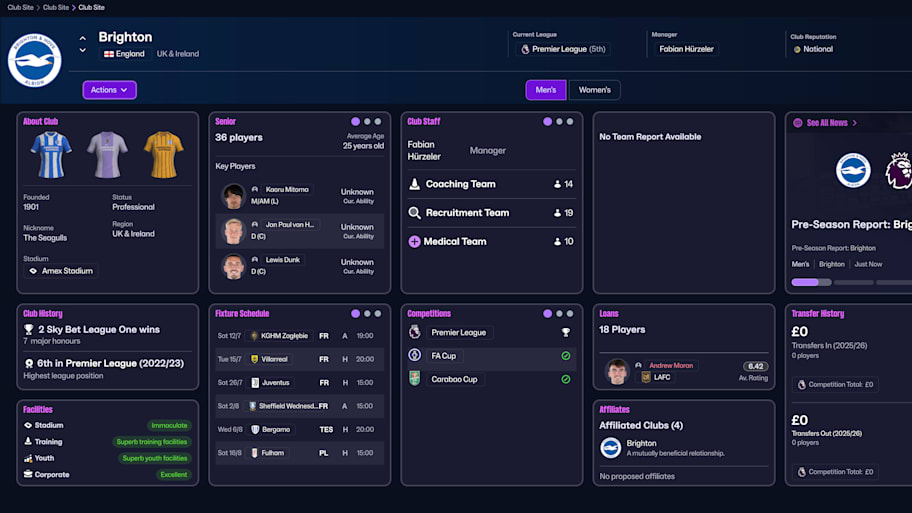Click the Youth facilities icon

28,458
